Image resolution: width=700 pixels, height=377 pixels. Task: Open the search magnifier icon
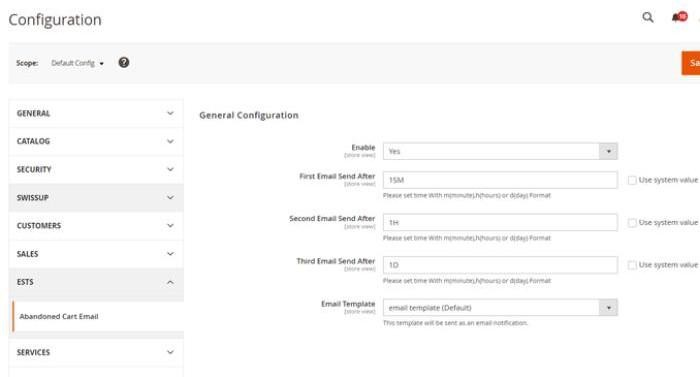pos(648,17)
